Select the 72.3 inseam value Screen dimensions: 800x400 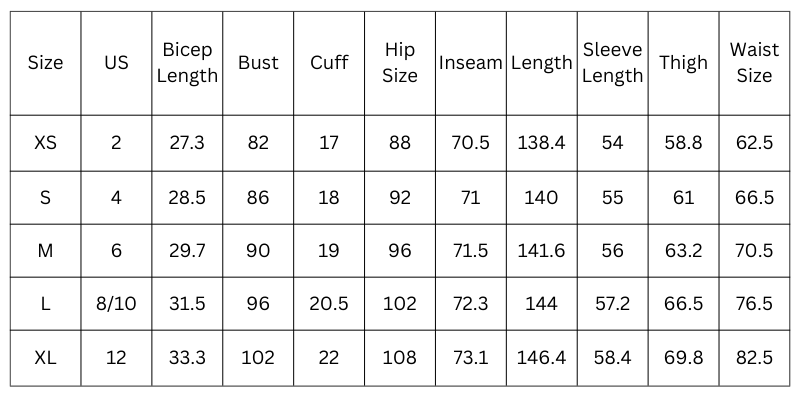[x=470, y=304]
